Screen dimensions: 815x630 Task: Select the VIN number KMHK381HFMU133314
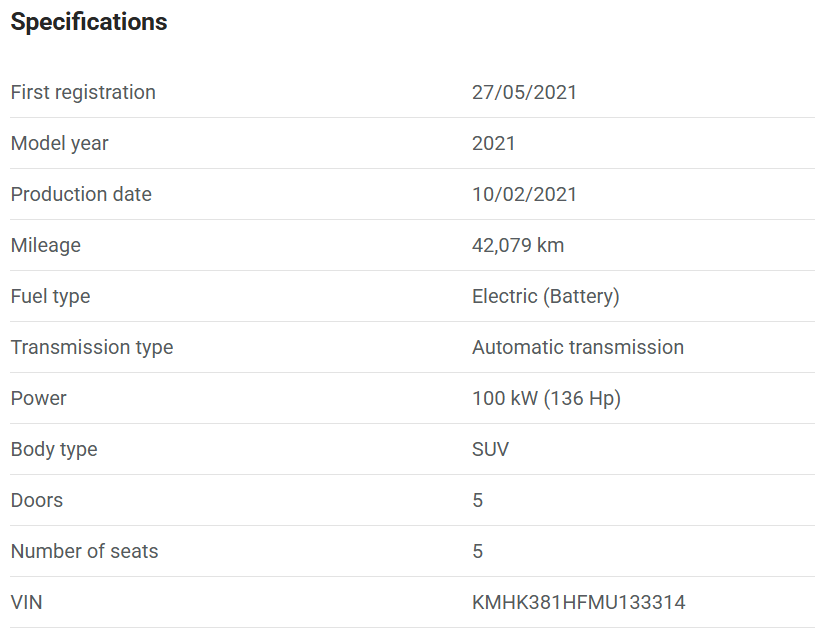(578, 602)
